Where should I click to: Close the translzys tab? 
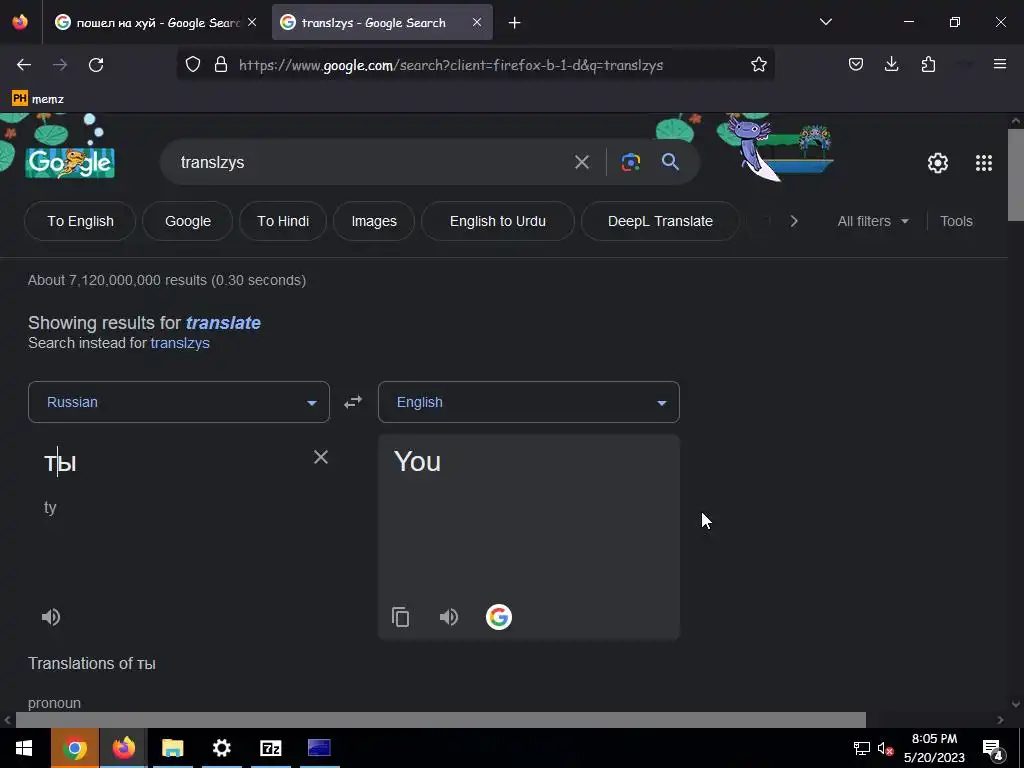click(x=477, y=22)
